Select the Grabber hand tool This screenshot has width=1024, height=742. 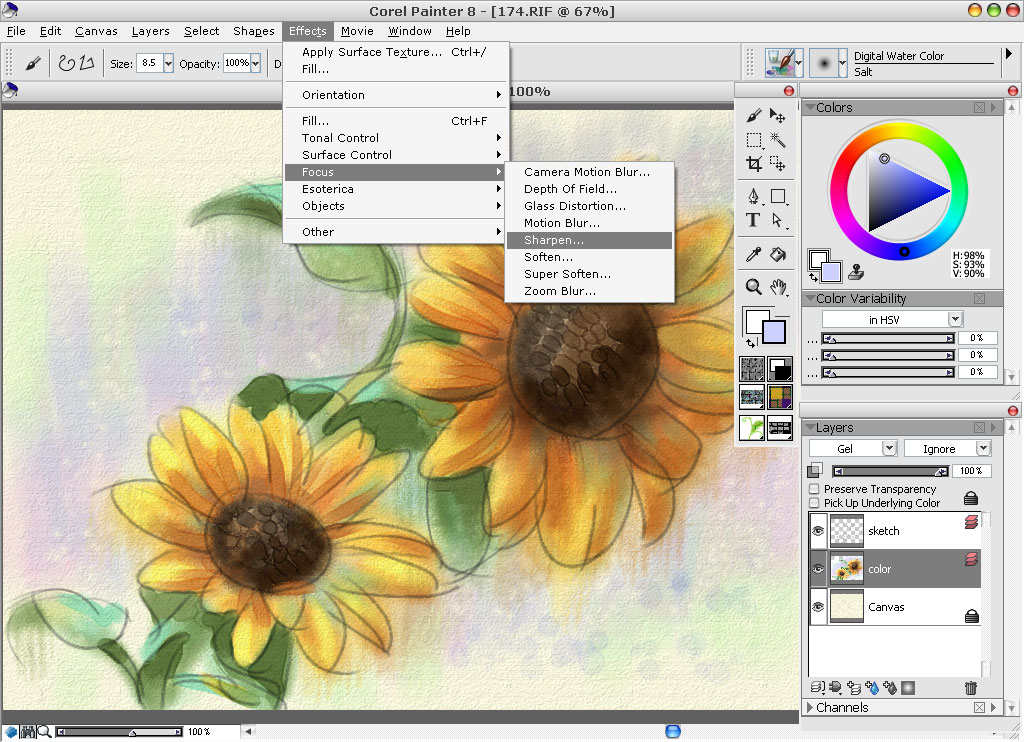point(777,287)
